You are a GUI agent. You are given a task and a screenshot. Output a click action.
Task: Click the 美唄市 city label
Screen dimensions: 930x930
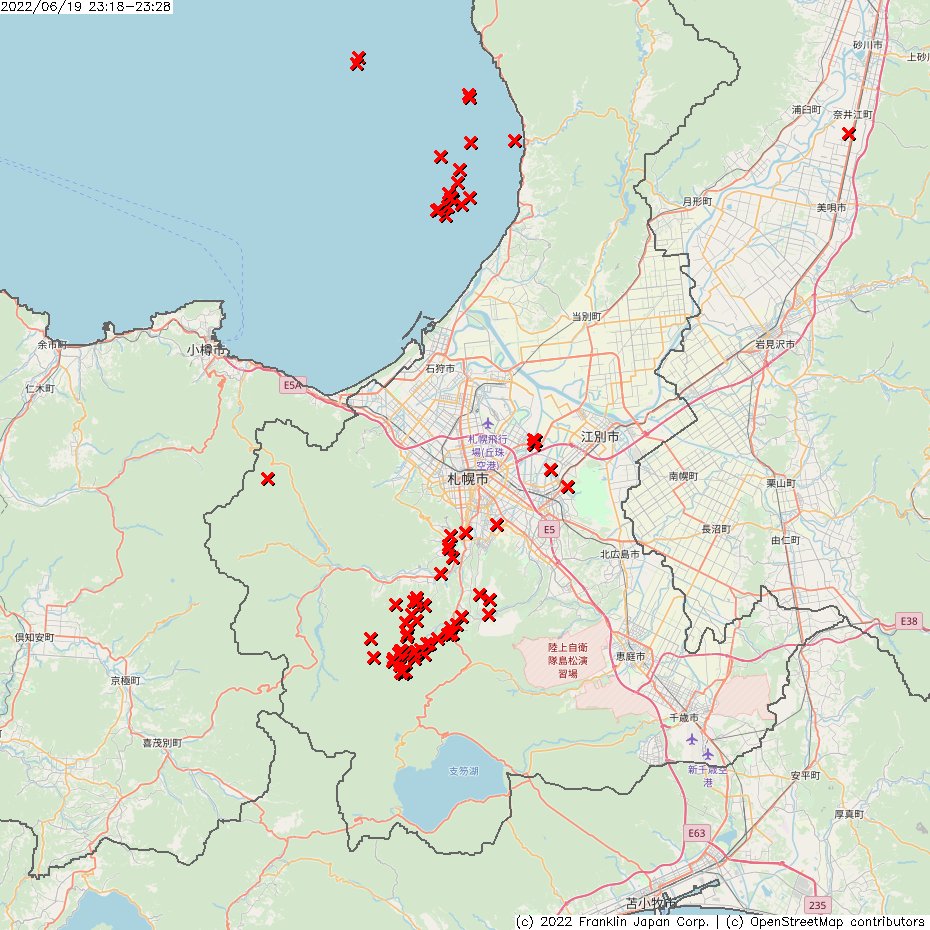(x=832, y=208)
